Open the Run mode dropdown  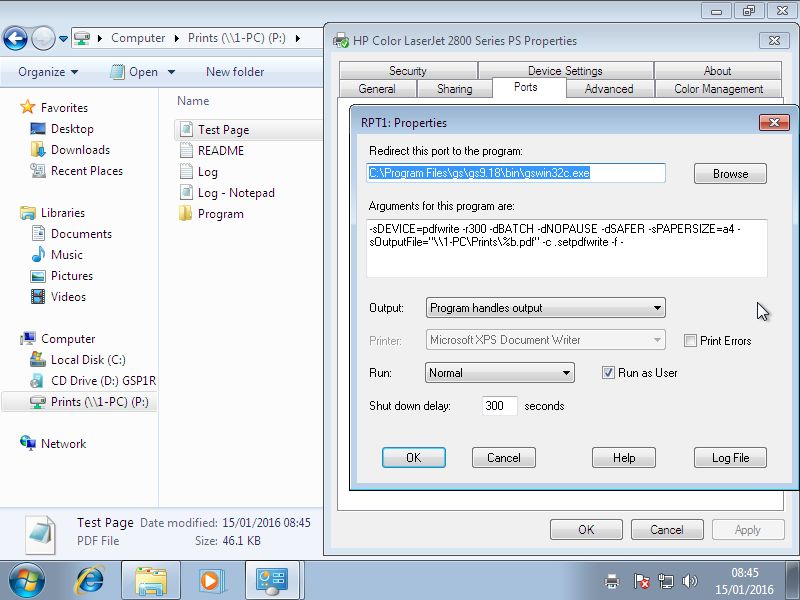tap(499, 372)
